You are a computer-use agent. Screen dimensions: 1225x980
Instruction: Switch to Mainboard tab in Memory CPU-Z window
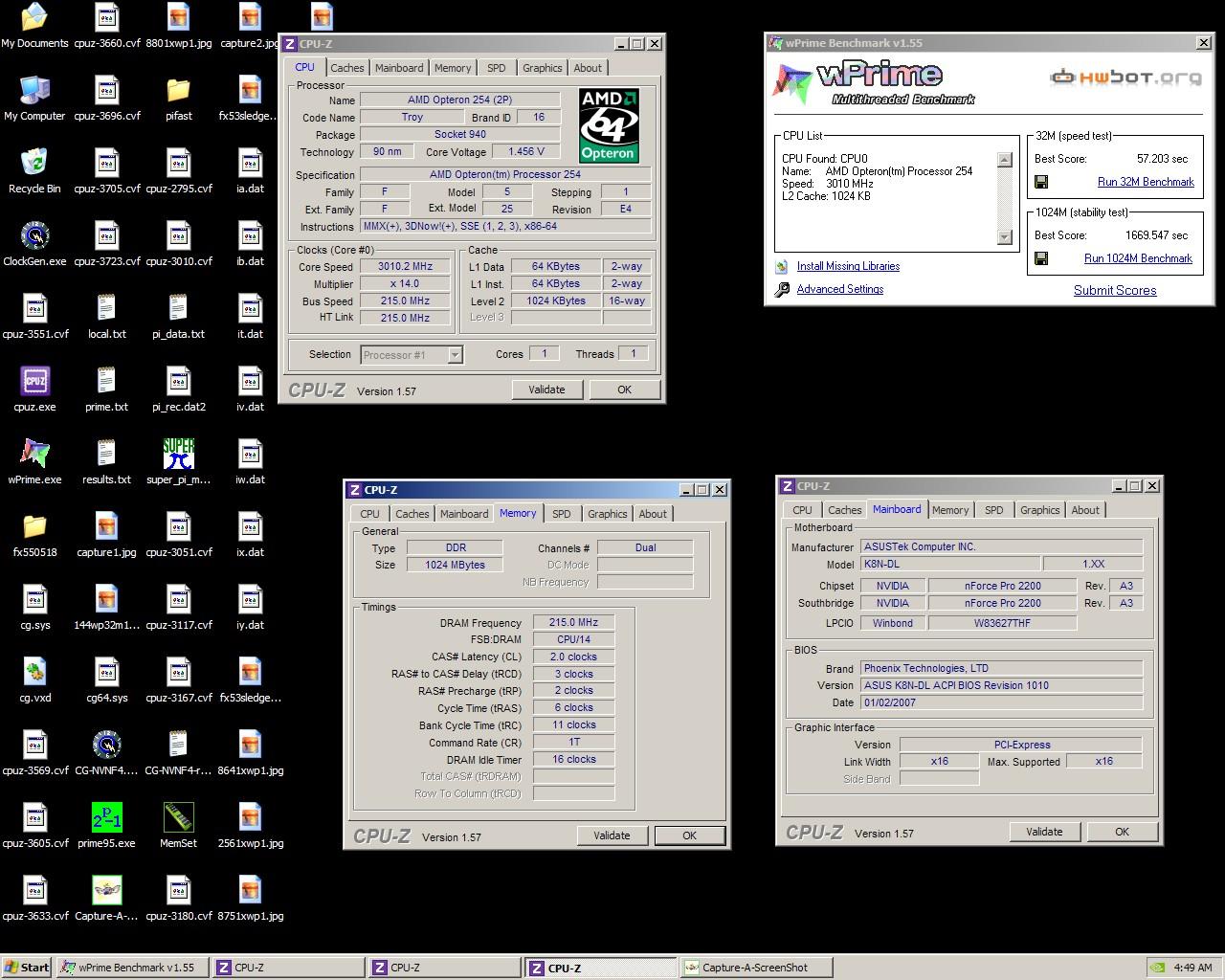(x=464, y=514)
